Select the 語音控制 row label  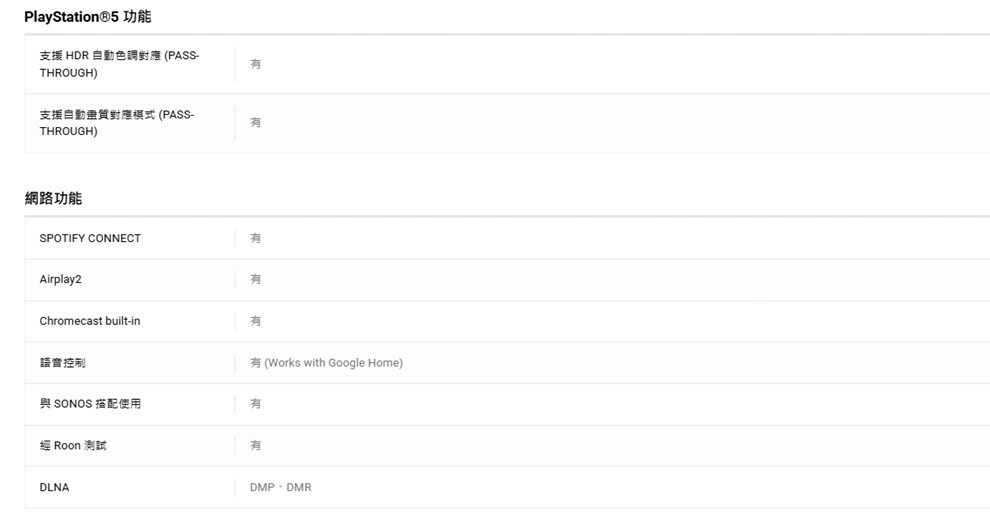pyautogui.click(x=62, y=363)
